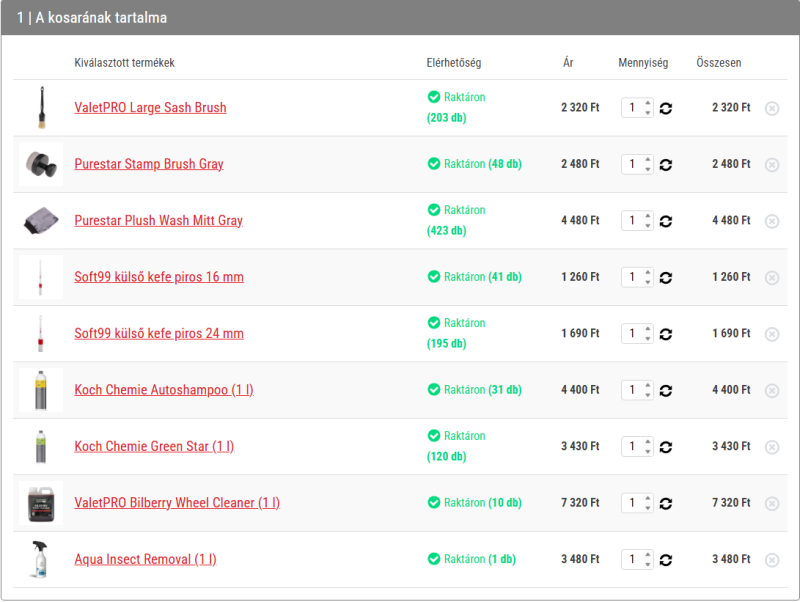This screenshot has width=800, height=602.
Task: Click the 'Mennyiség' column header
Action: [643, 63]
